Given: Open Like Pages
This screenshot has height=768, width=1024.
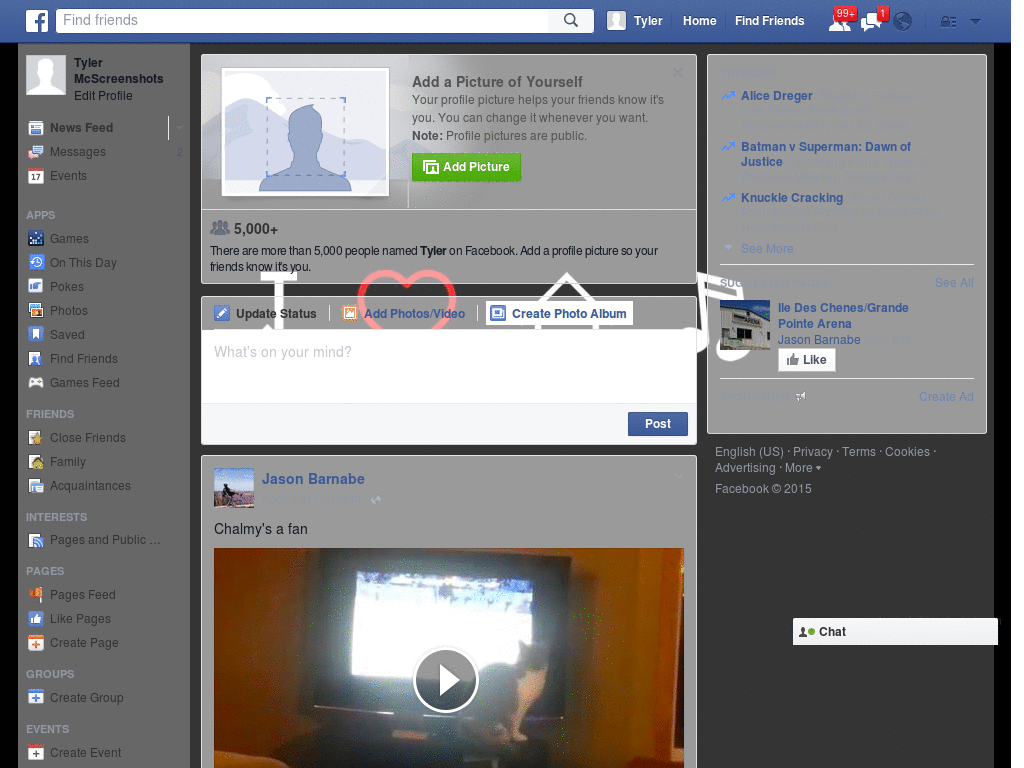Looking at the screenshot, I should tap(80, 618).
